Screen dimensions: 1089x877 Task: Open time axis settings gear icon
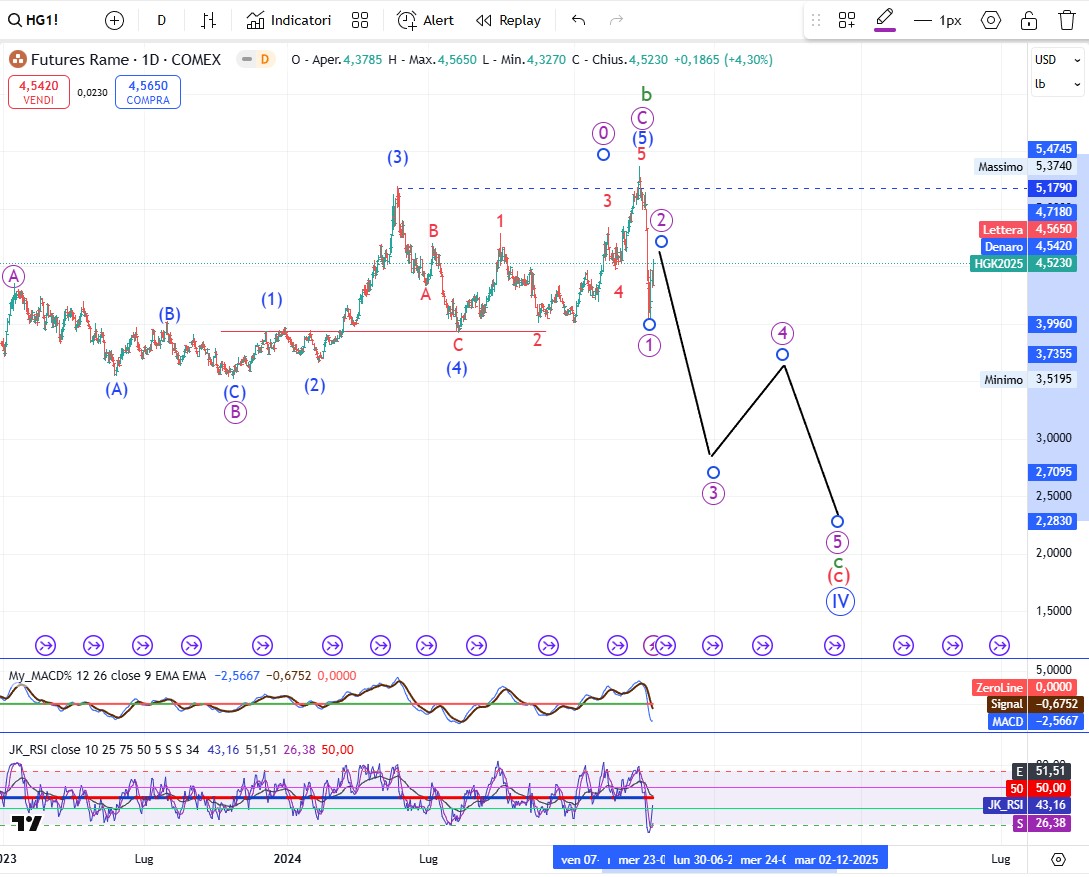[1058, 860]
